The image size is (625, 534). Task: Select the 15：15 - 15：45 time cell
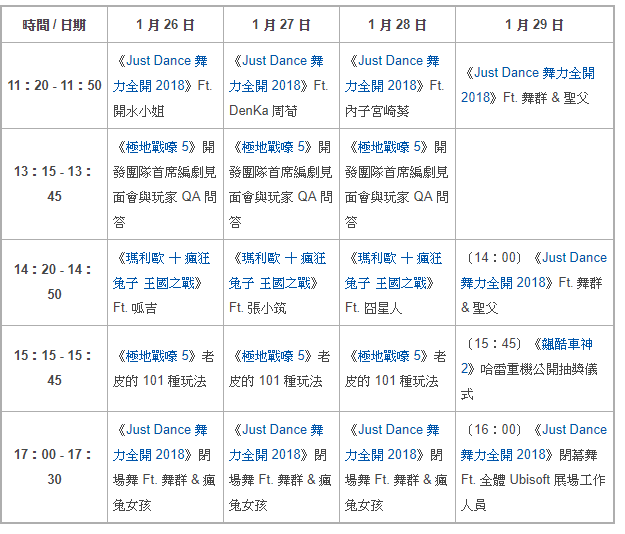click(x=55, y=368)
